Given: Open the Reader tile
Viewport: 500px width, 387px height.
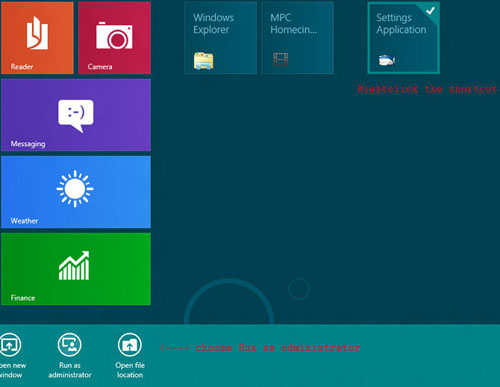Looking at the screenshot, I should coord(37,38).
